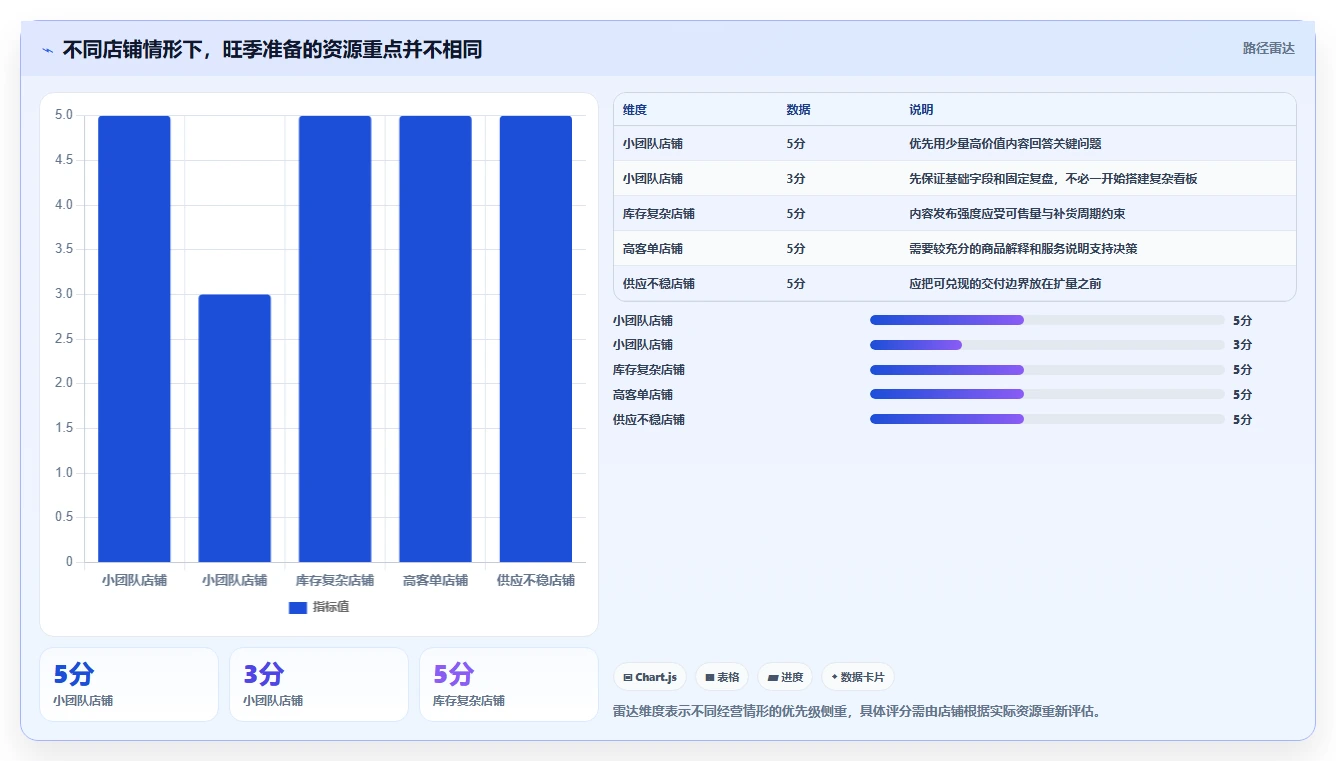This screenshot has height=761, width=1336.
Task: Click the diamond icon in 数据卡片 chip
Action: tap(834, 677)
